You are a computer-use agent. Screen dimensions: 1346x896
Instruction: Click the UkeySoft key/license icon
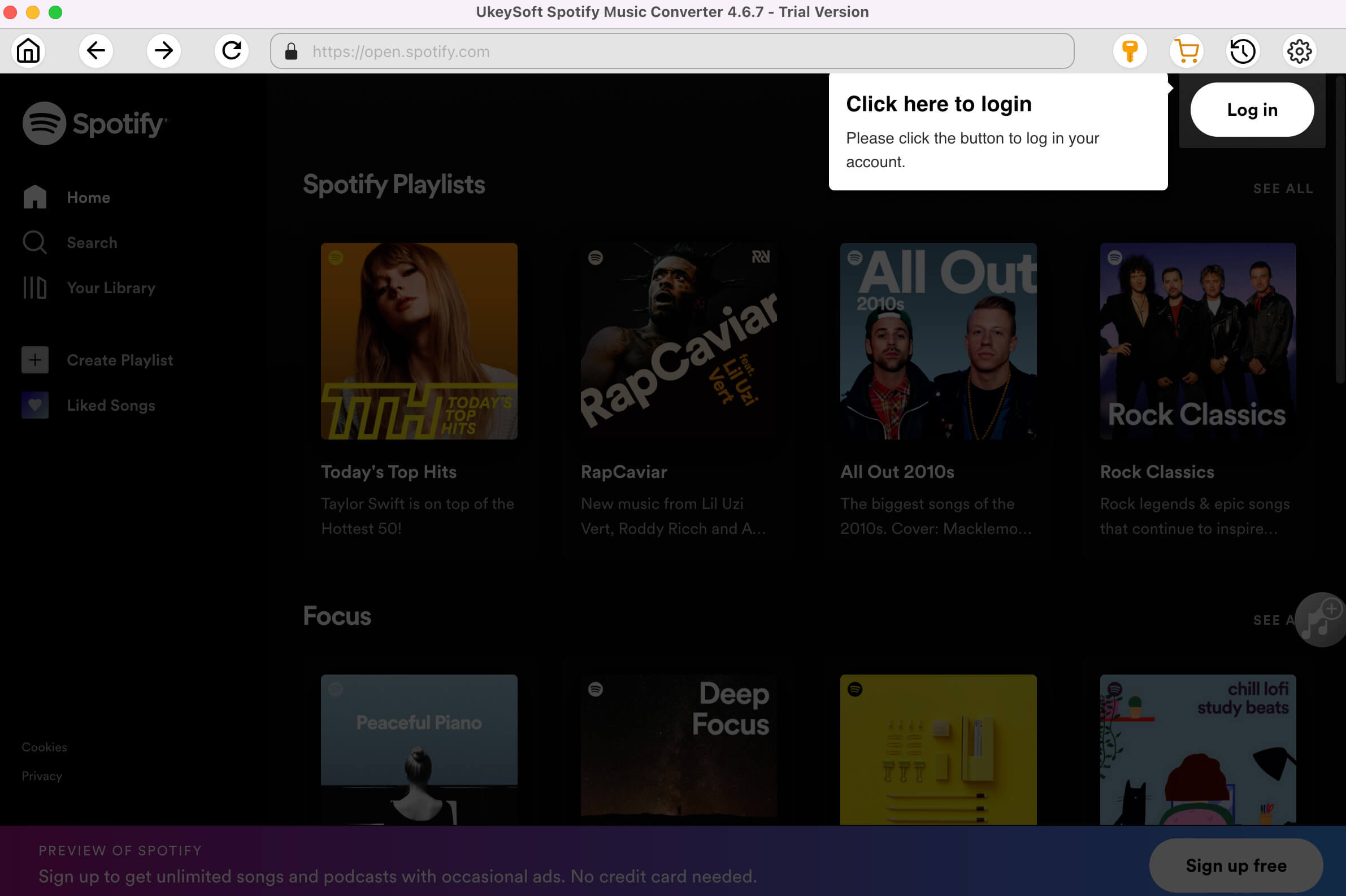pyautogui.click(x=1131, y=51)
